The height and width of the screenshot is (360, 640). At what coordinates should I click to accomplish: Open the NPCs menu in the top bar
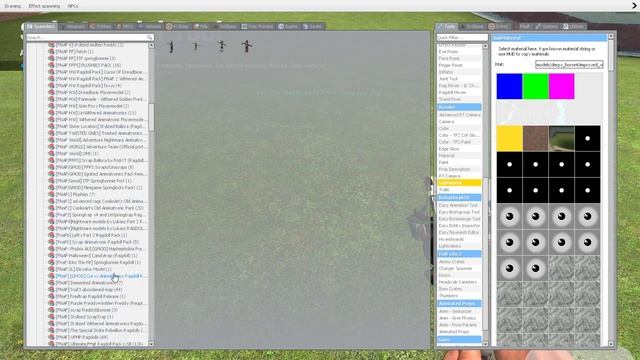point(73,6)
